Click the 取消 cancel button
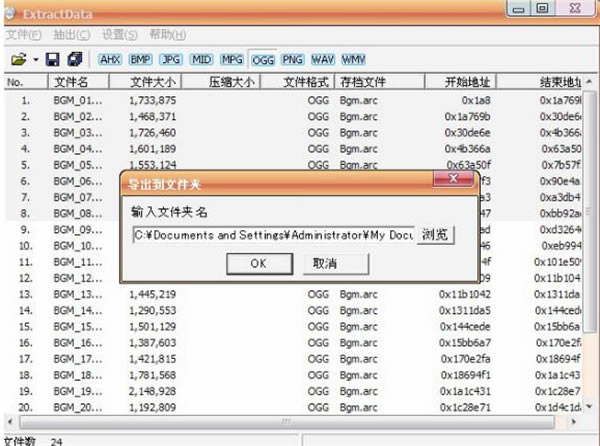The image size is (600, 446). click(336, 264)
